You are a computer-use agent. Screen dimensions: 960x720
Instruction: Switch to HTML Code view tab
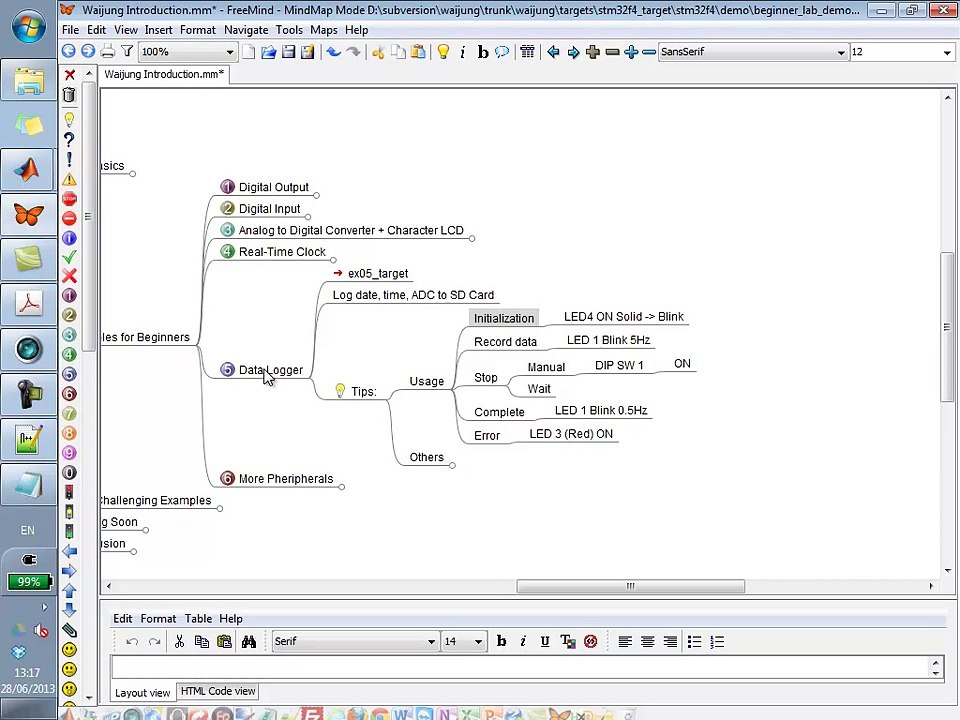click(x=218, y=691)
